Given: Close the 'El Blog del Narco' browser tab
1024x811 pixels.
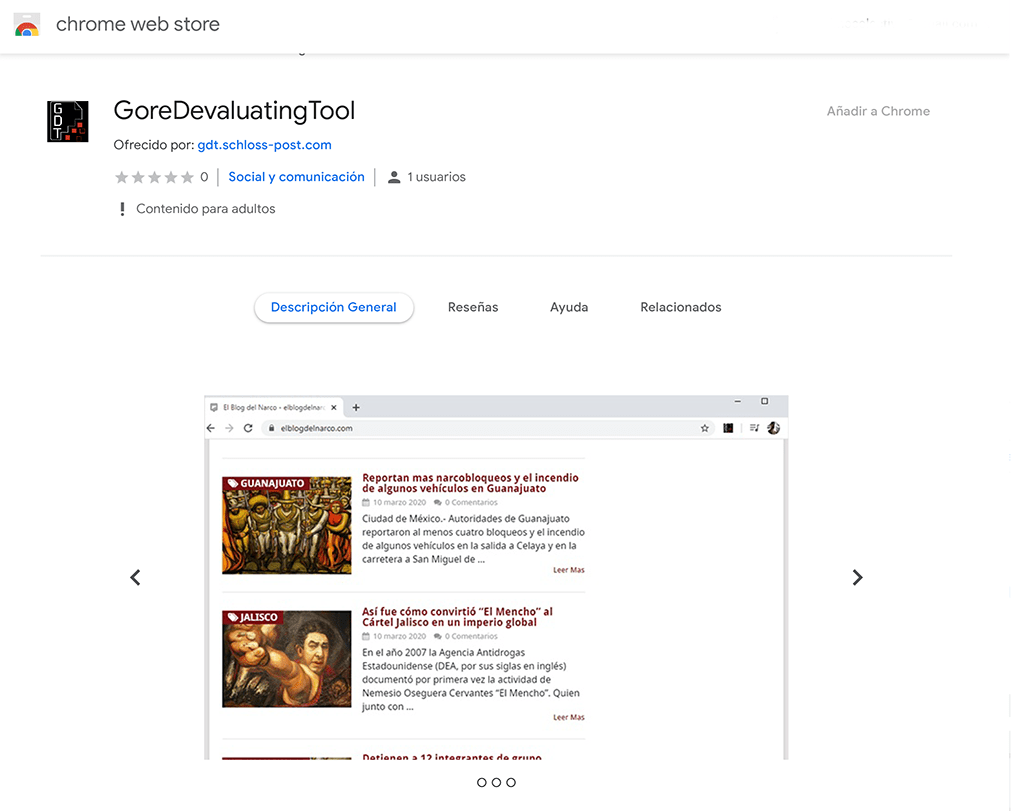Looking at the screenshot, I should (x=334, y=407).
